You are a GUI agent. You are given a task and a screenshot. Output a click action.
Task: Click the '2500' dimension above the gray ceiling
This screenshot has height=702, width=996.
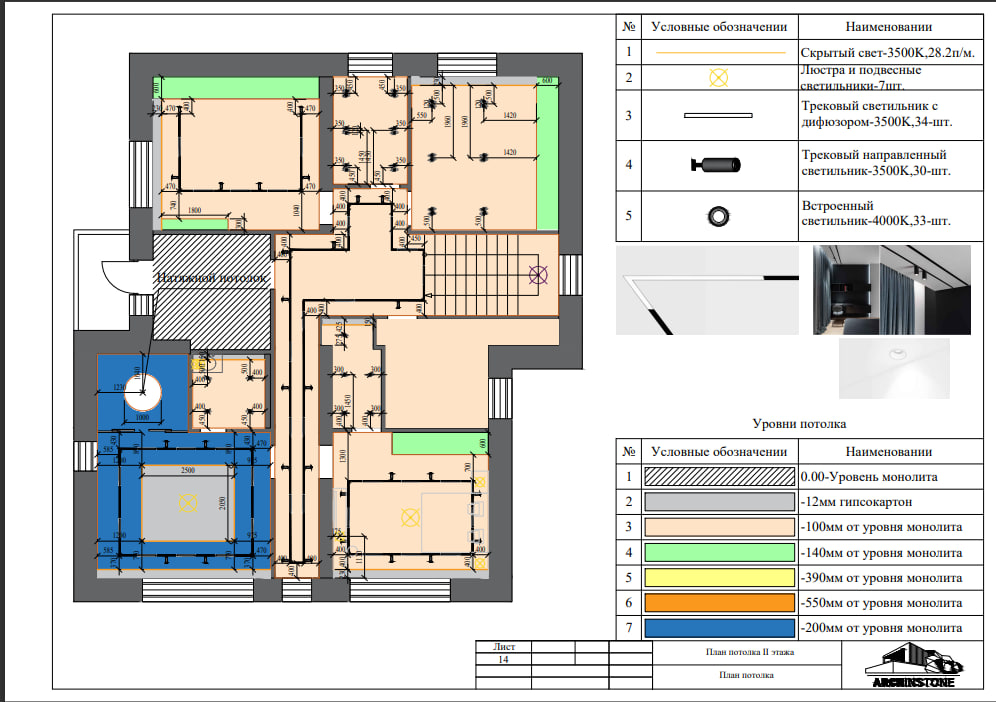click(x=188, y=470)
